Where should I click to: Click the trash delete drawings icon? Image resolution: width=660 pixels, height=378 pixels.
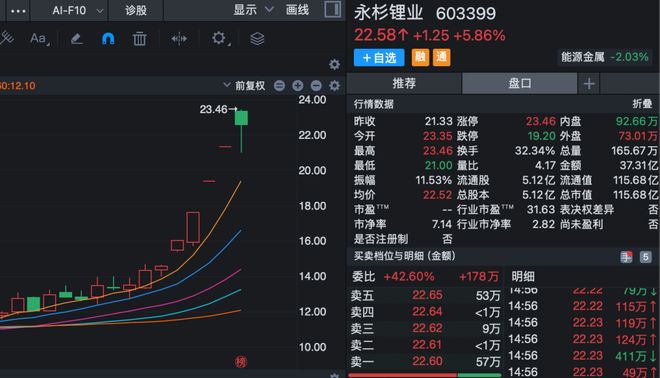tap(139, 39)
